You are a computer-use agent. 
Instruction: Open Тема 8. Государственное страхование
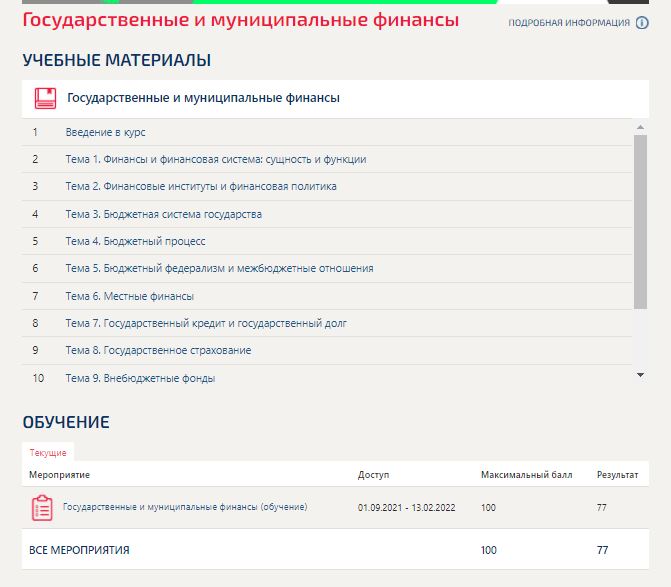pyautogui.click(x=158, y=350)
